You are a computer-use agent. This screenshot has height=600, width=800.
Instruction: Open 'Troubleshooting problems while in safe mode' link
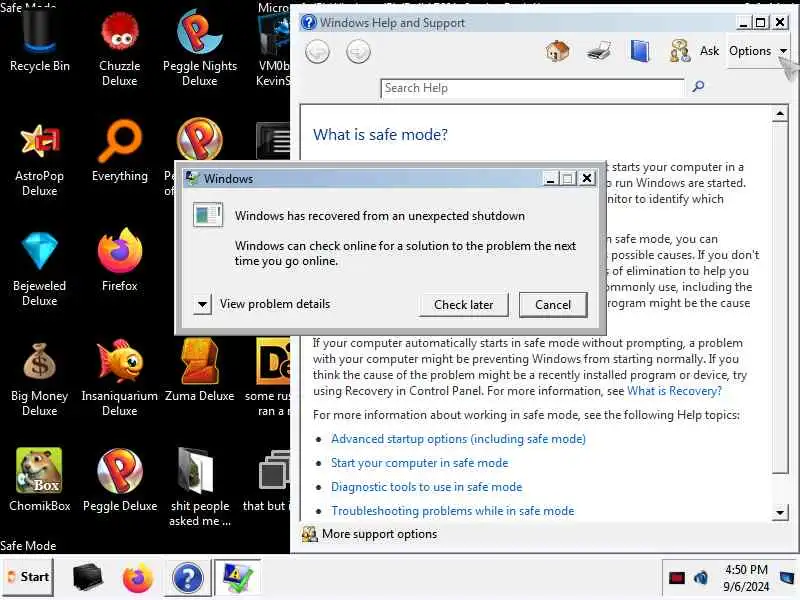coord(453,511)
